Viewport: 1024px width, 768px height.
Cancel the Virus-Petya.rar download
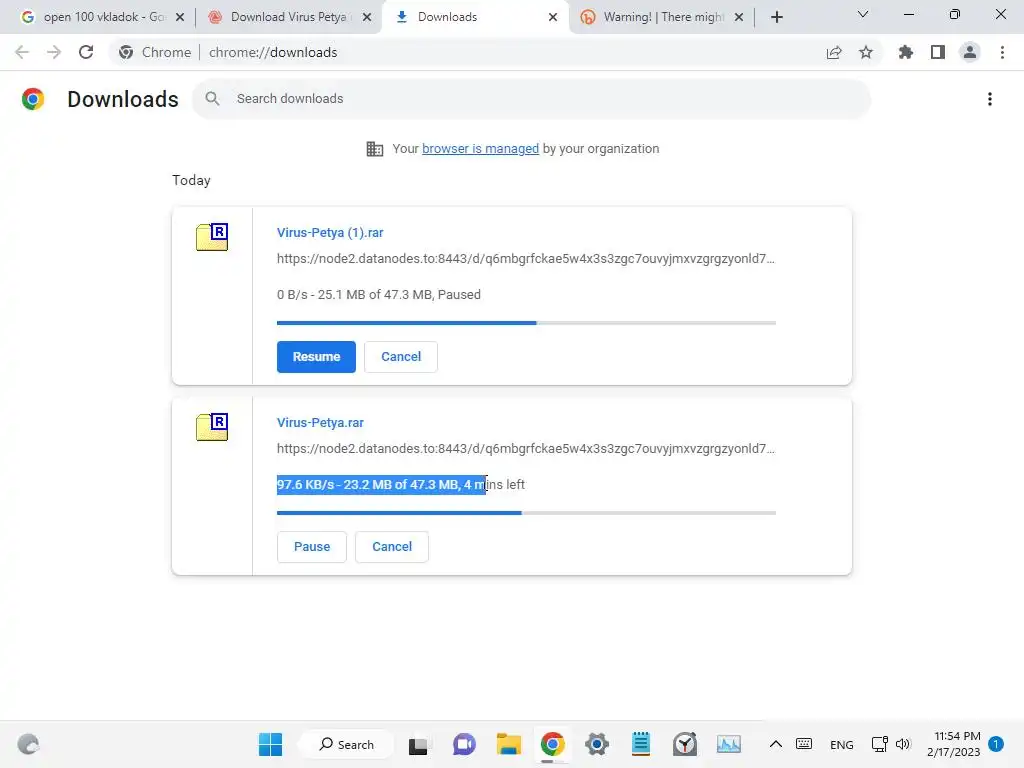pos(392,547)
